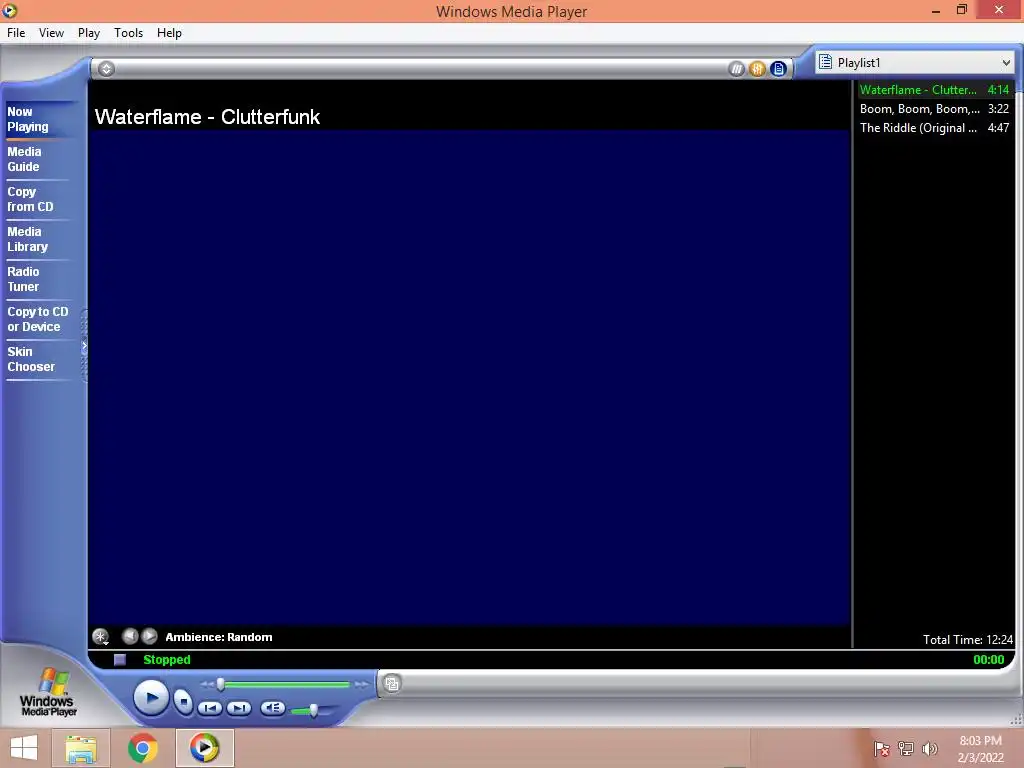This screenshot has height=768, width=1024.
Task: Select Waterflame - Clutter... playlist entry
Action: [x=935, y=90]
